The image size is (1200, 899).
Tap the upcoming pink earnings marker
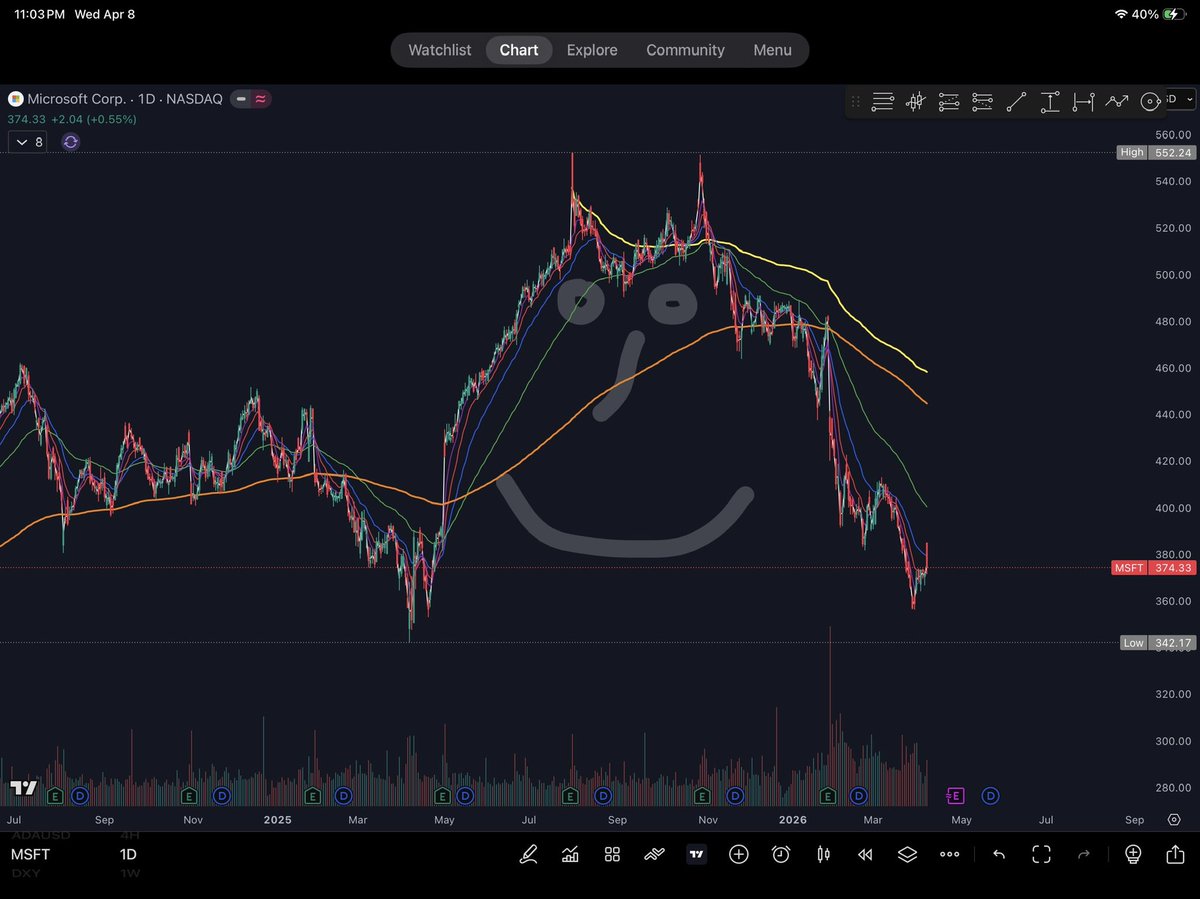click(956, 796)
